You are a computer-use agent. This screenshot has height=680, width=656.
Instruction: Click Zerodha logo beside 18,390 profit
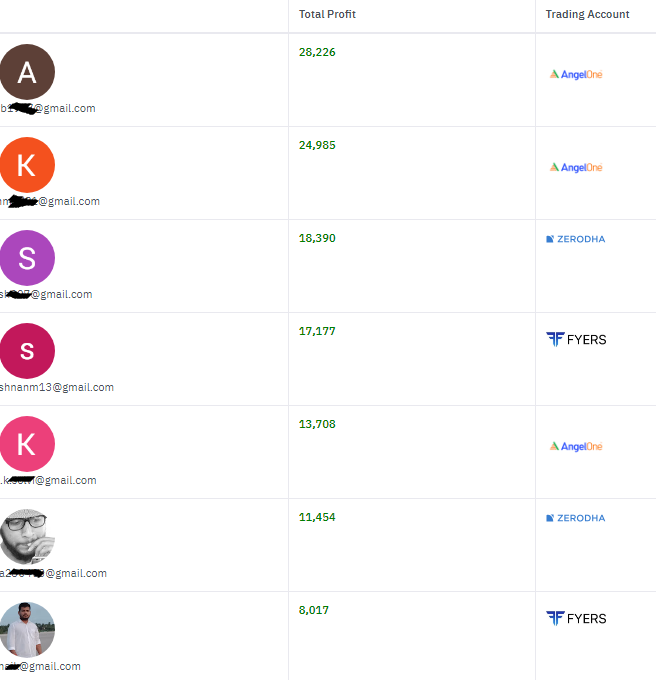(575, 239)
